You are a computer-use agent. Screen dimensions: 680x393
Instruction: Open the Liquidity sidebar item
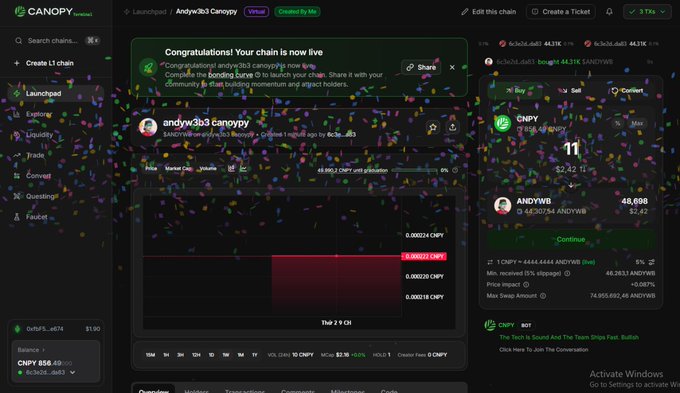[x=56, y=135]
